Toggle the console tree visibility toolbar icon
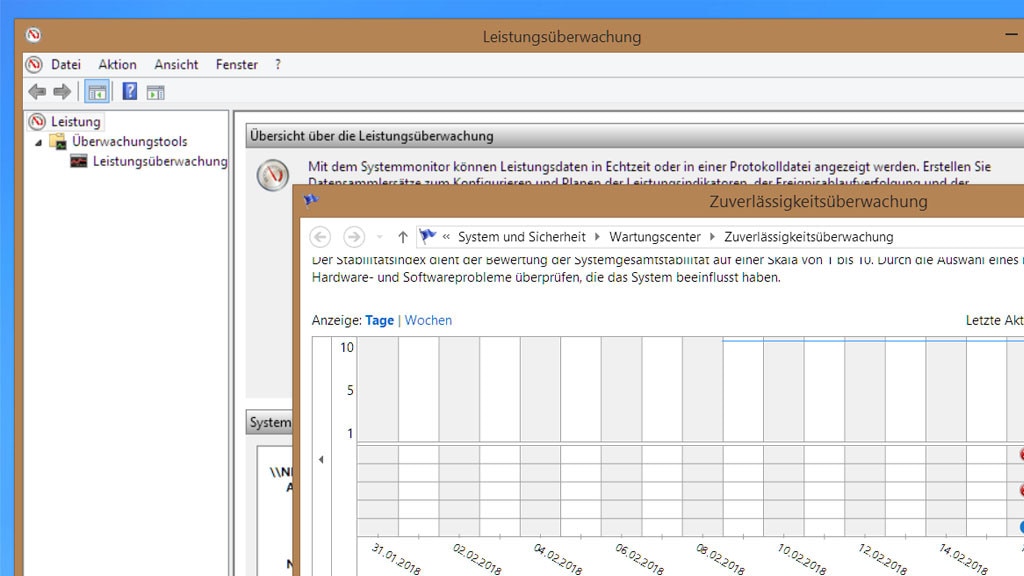Viewport: 1024px width, 576px height. tap(96, 90)
